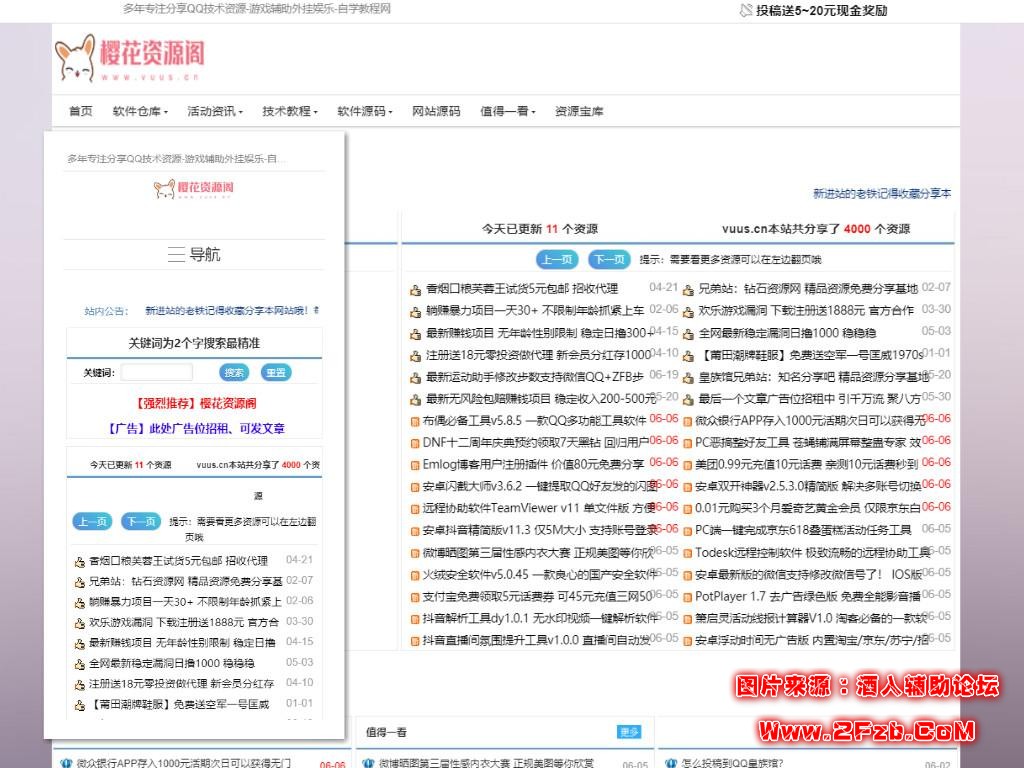Image resolution: width=1024 pixels, height=768 pixels.
Task: Click the small logo in mobile preview panel
Action: tap(194, 188)
